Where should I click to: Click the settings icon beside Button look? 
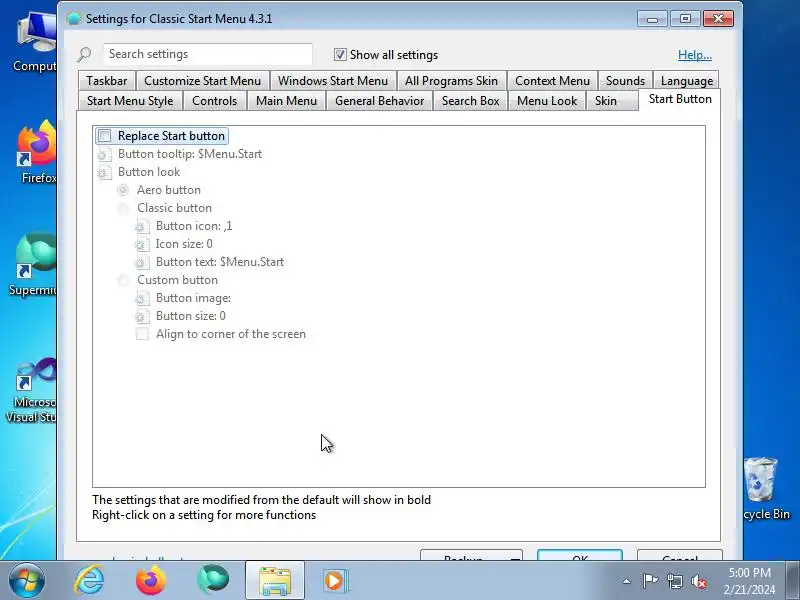tap(104, 172)
